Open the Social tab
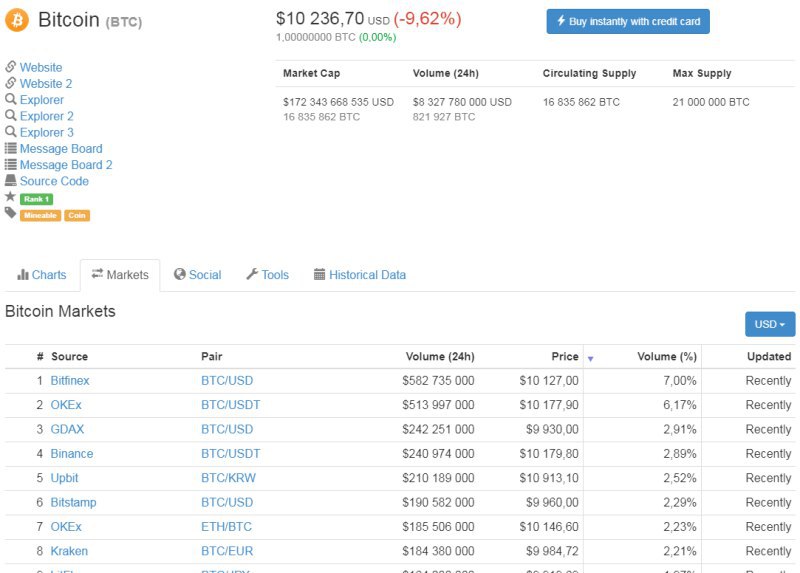Viewport: 800px width, 573px height. [x=198, y=275]
